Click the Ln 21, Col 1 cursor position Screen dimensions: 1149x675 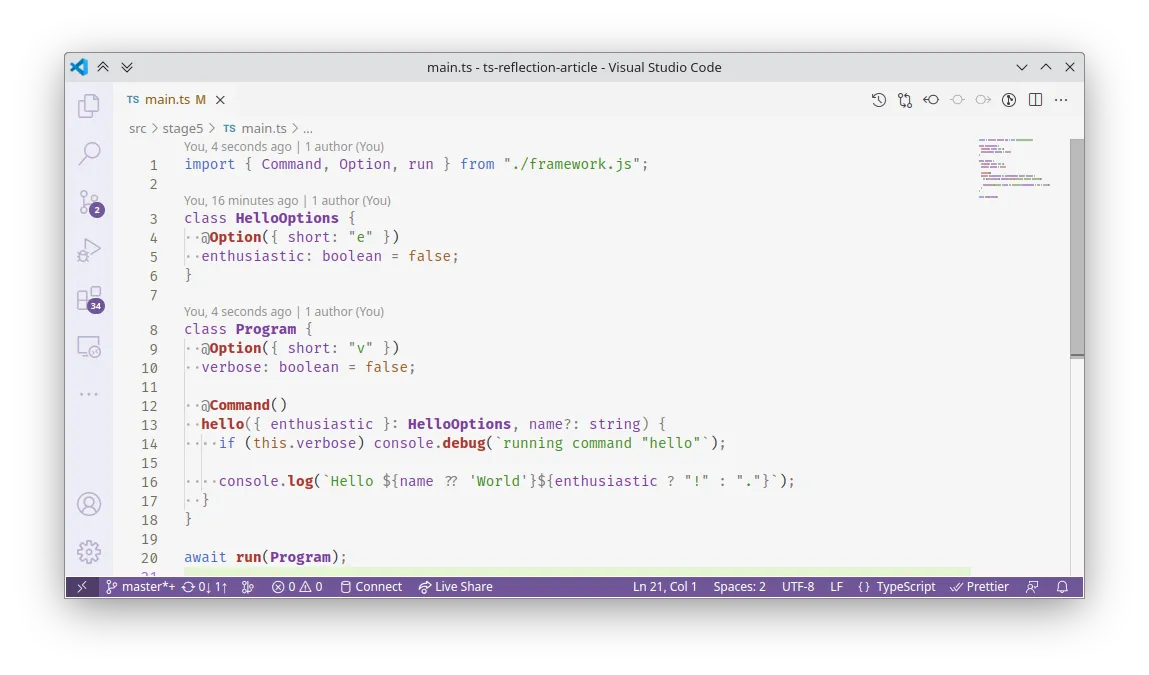(665, 587)
